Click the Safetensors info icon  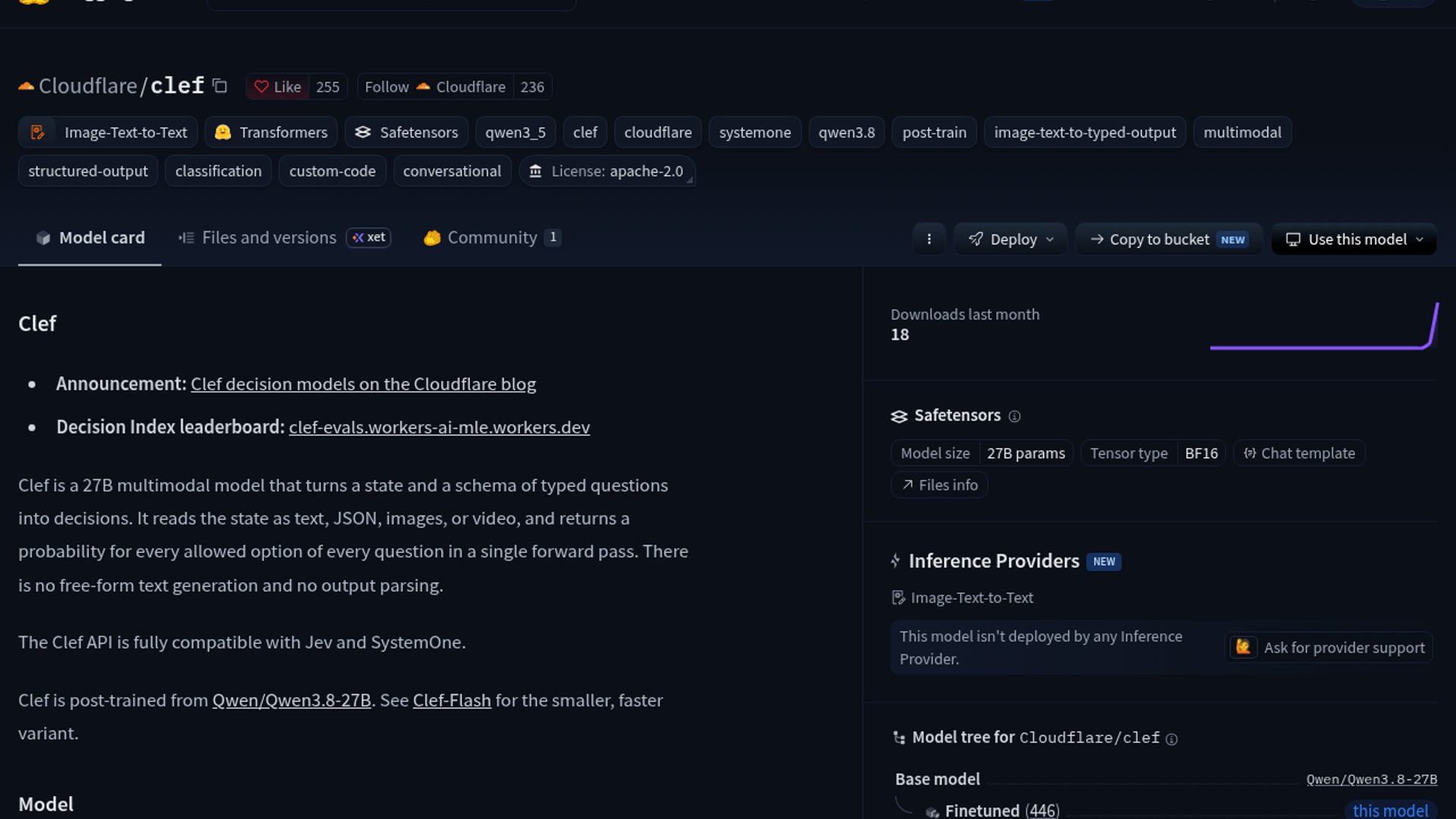point(1015,416)
